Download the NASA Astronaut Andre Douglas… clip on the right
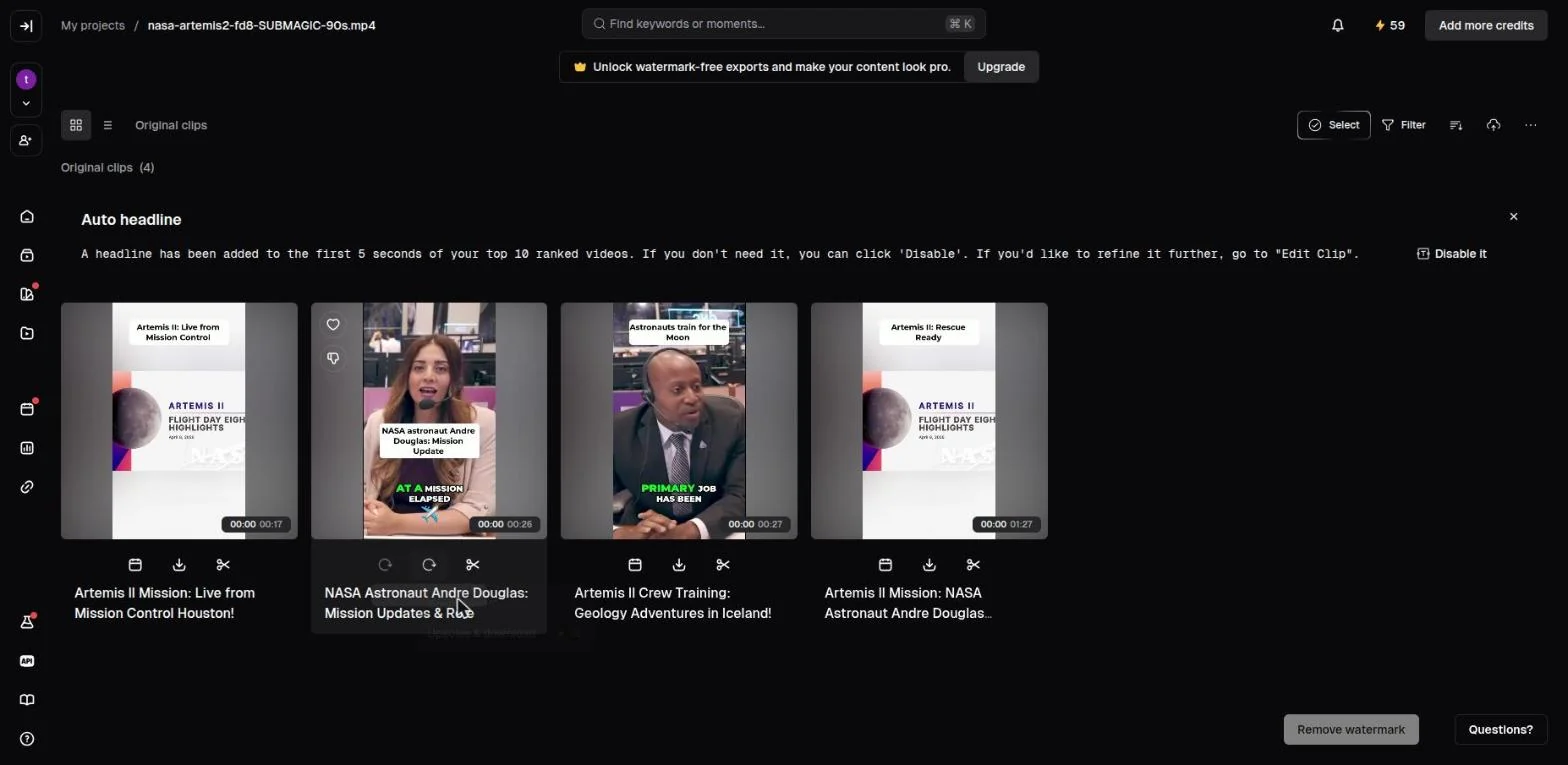 [x=929, y=565]
